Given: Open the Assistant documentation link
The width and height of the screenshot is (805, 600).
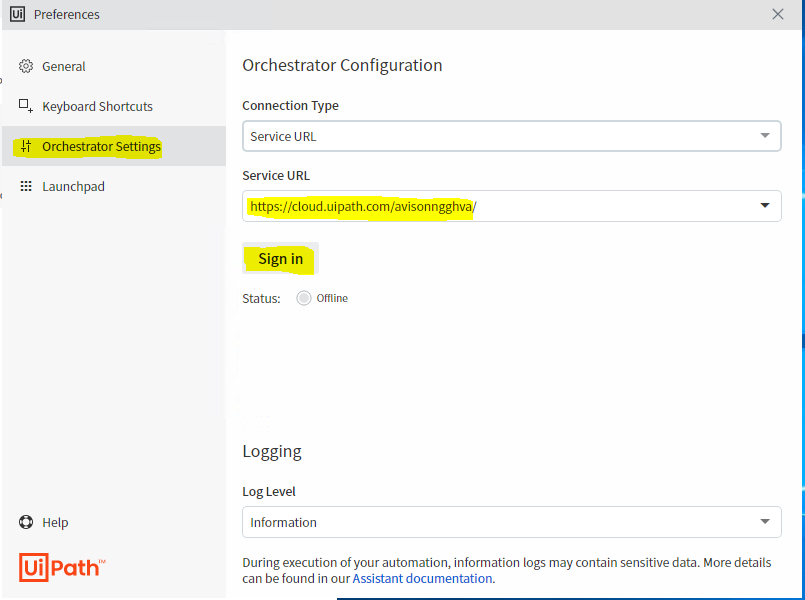Looking at the screenshot, I should click(422, 578).
